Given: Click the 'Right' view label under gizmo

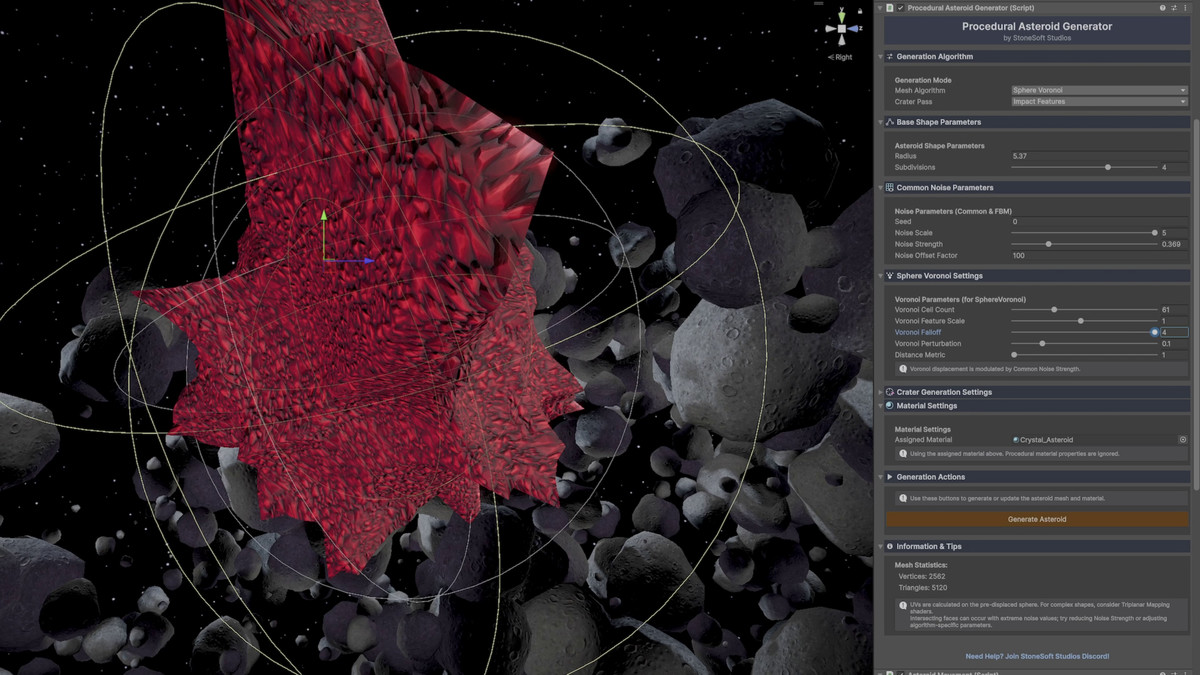Looking at the screenshot, I should 844,57.
